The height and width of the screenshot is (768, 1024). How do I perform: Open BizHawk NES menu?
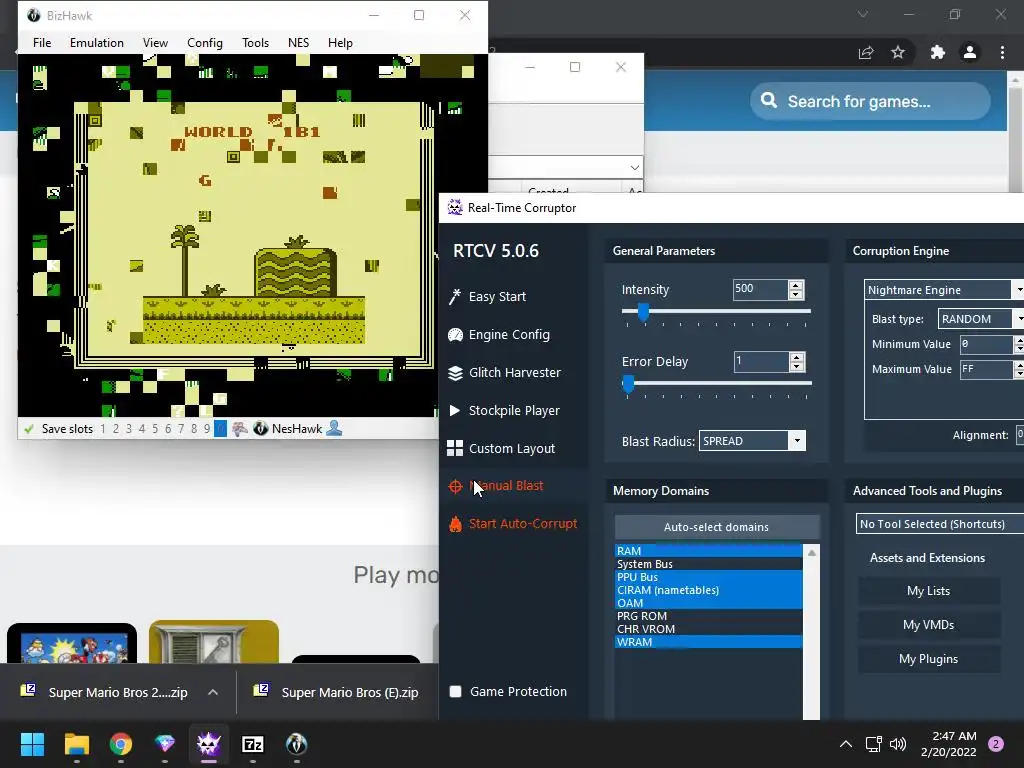coord(298,42)
